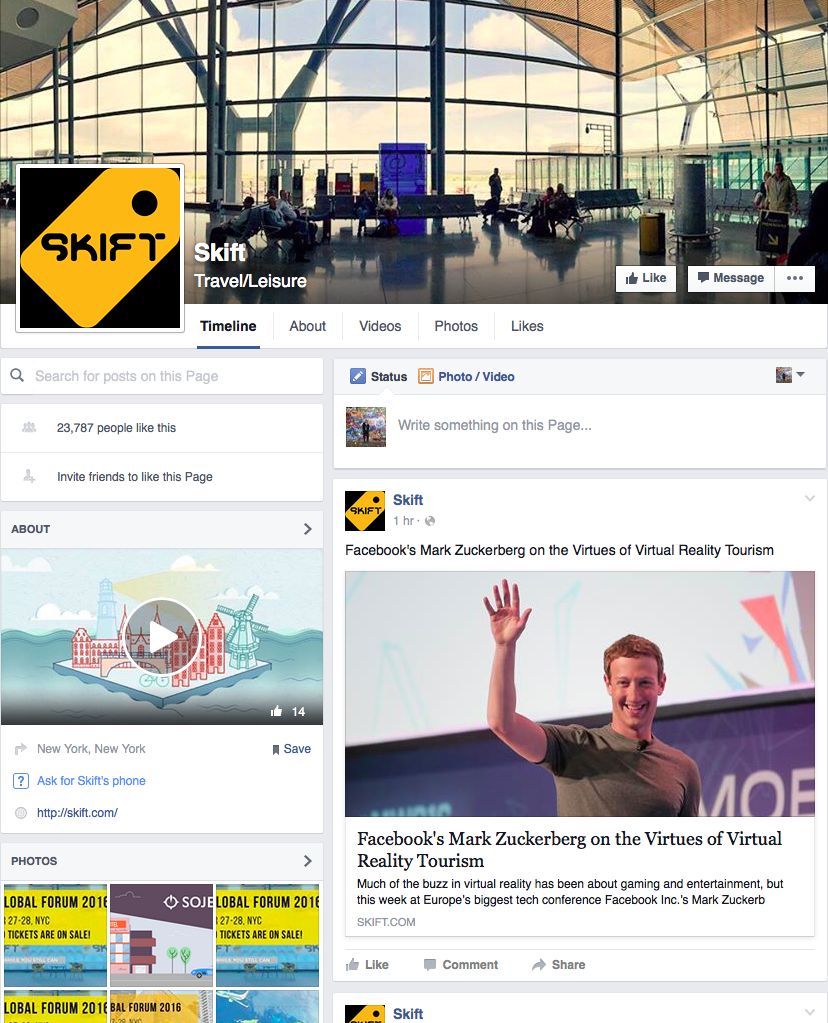Image resolution: width=828 pixels, height=1023 pixels.
Task: Open the About tab
Action: (307, 326)
